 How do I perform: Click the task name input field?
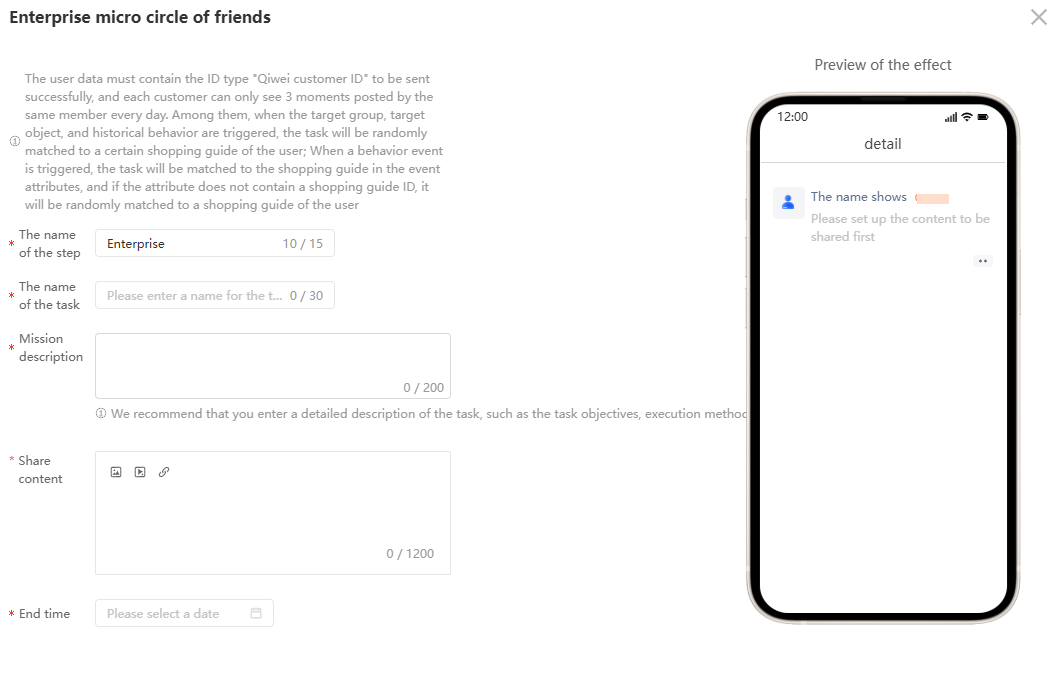pos(215,295)
